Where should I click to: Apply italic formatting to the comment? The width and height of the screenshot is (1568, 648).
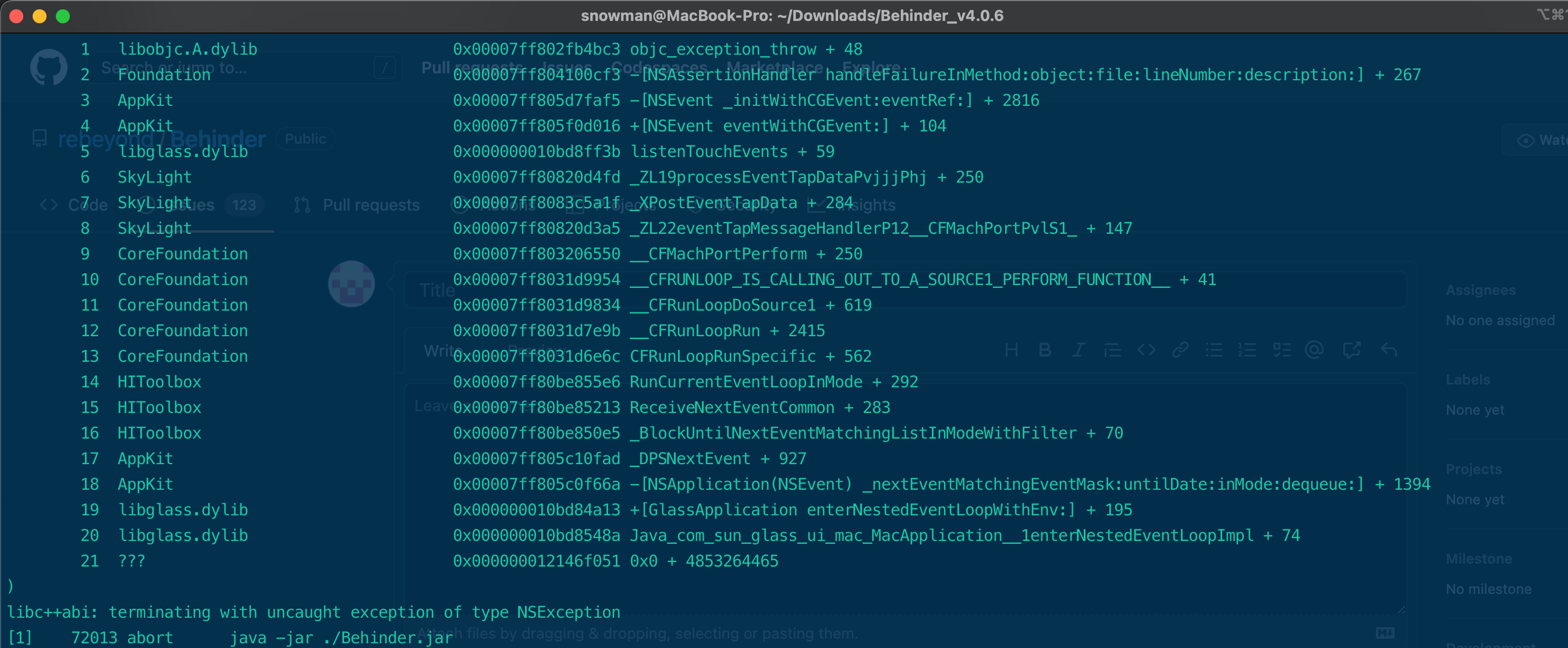click(1078, 350)
